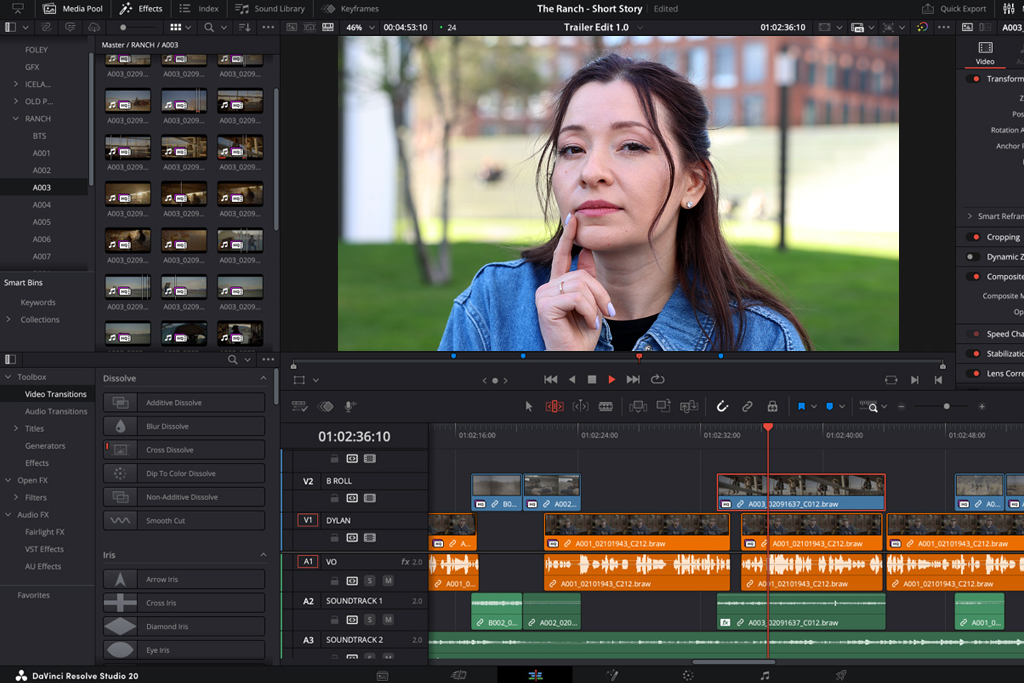Select the A004 bin in tree

coord(42,204)
